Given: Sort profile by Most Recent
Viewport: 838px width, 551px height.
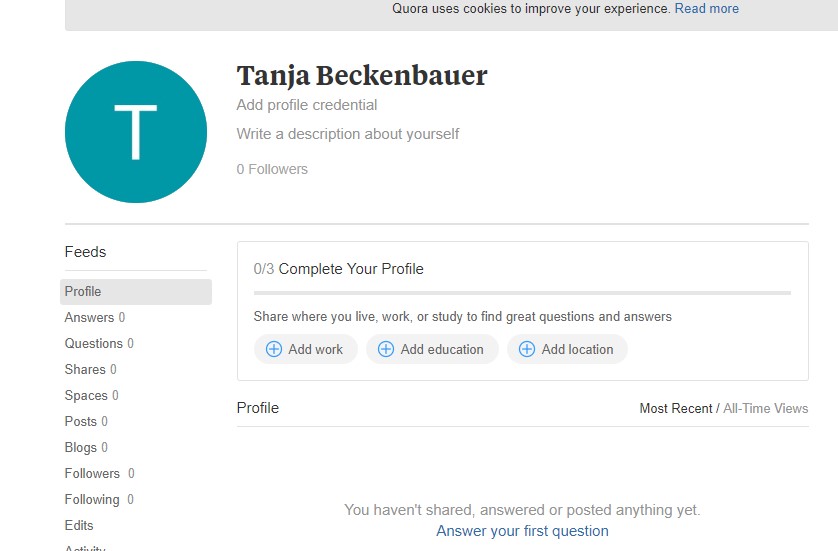Looking at the screenshot, I should click(676, 408).
